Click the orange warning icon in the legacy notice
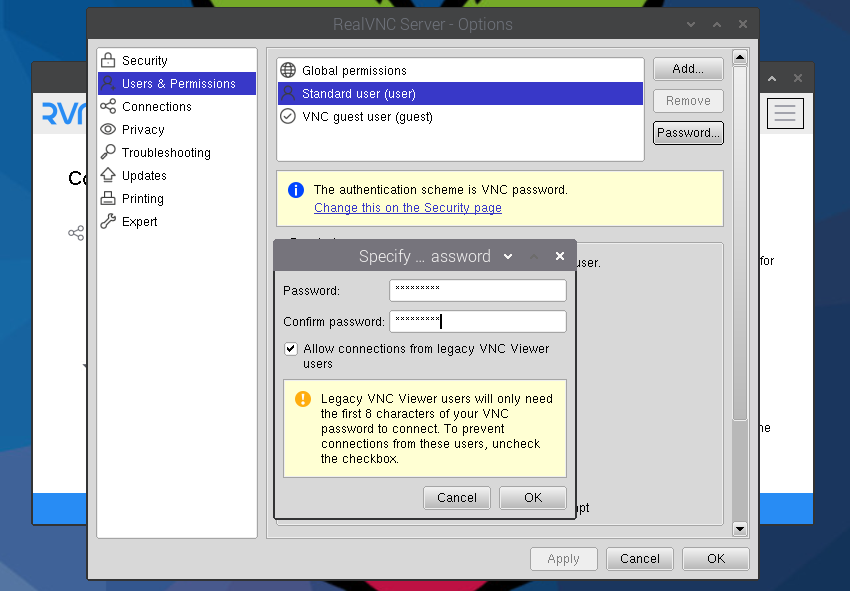850x591 pixels. (x=303, y=399)
